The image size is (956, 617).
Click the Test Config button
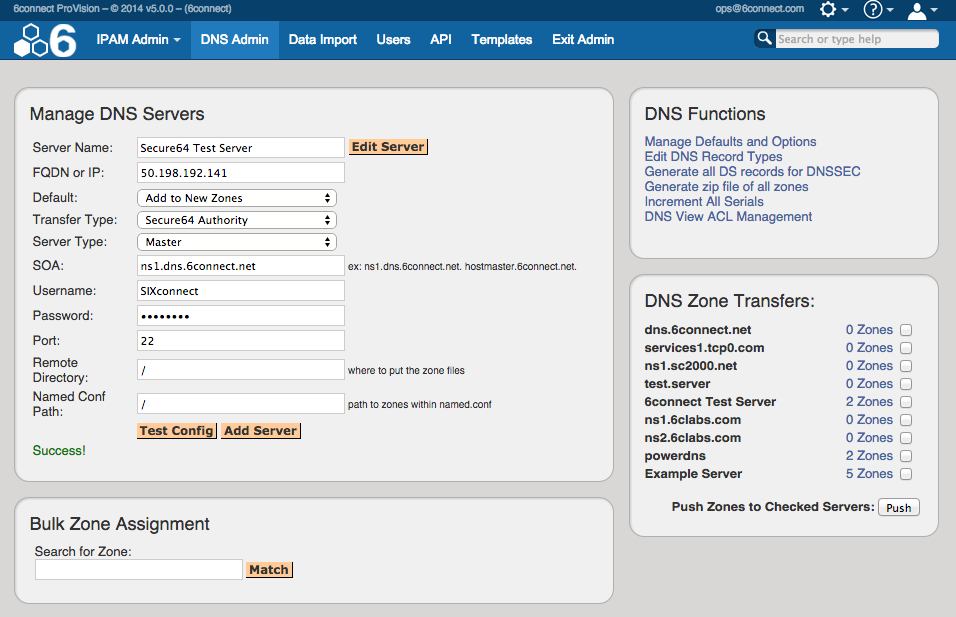click(x=176, y=431)
